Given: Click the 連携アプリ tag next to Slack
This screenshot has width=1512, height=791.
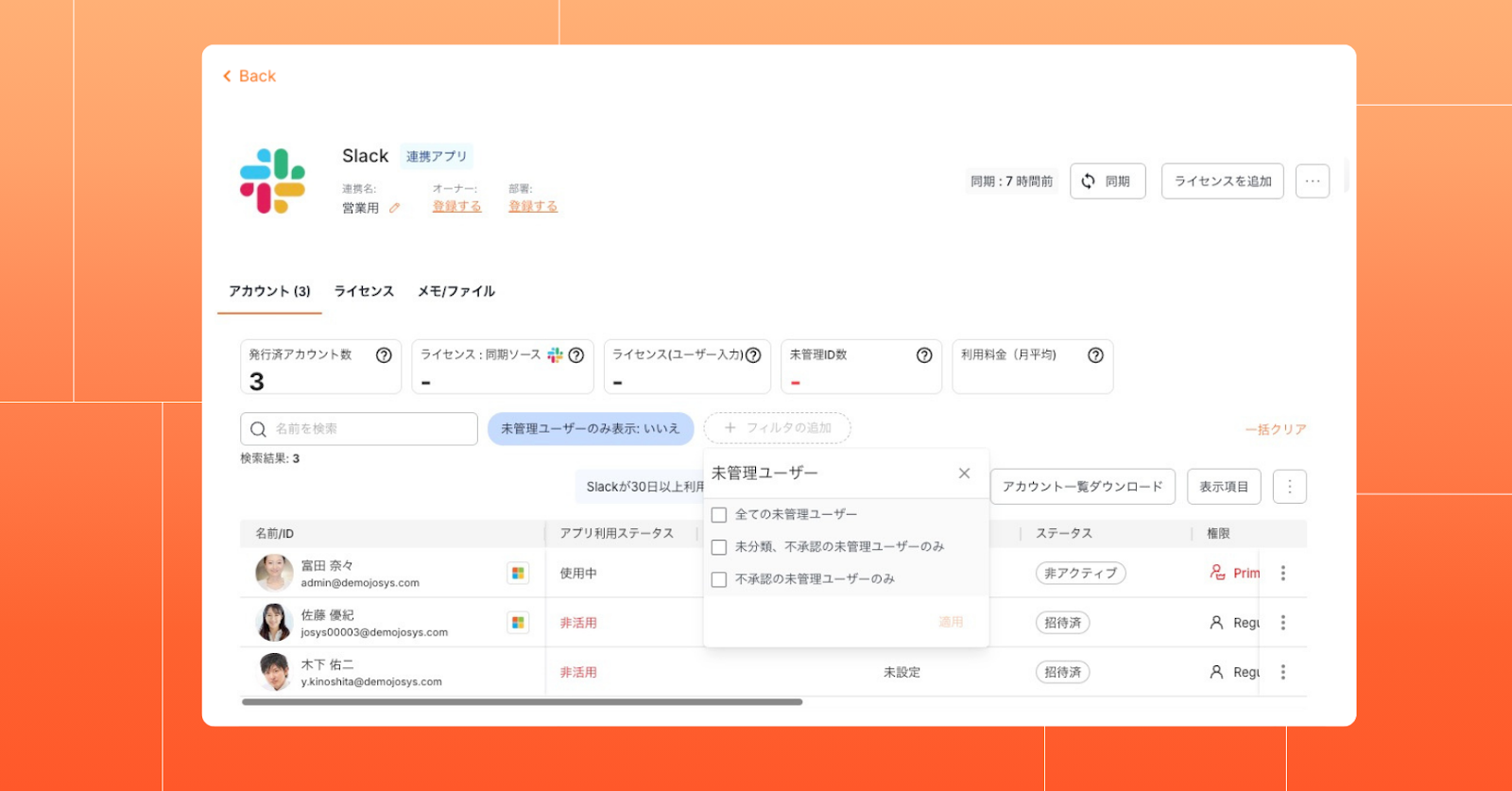Looking at the screenshot, I should tap(437, 157).
